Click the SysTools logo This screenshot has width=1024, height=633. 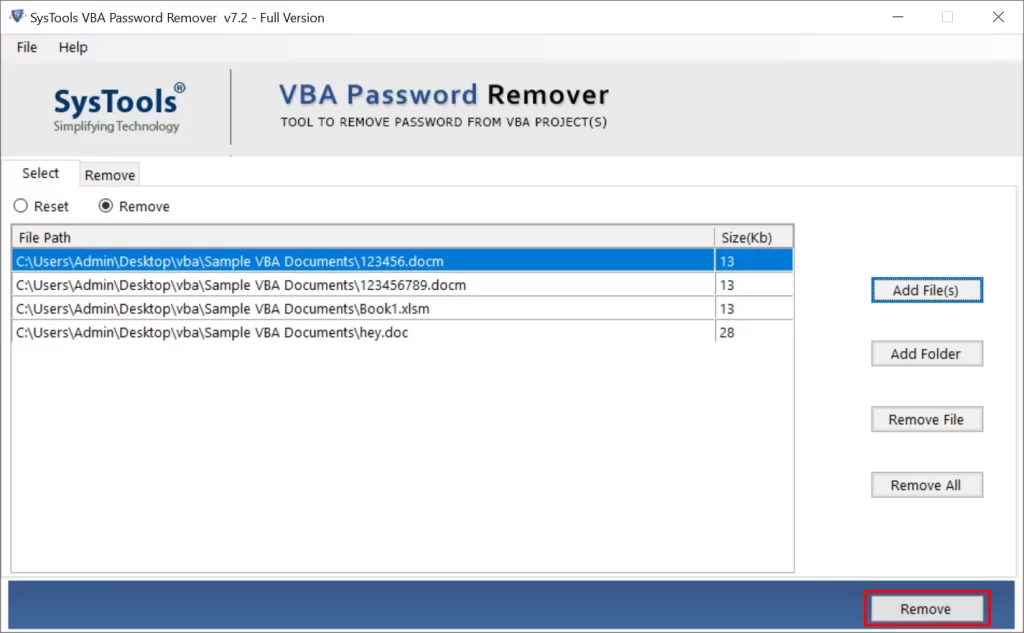pyautogui.click(x=119, y=108)
